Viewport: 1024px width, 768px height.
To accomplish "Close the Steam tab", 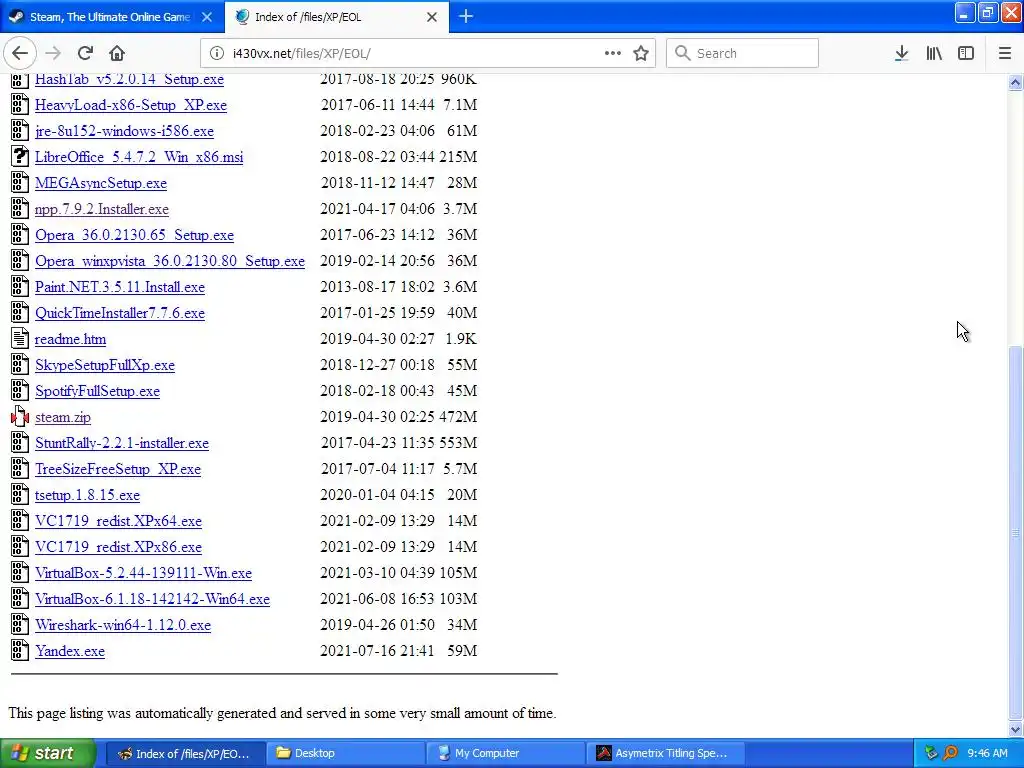I will coord(206,17).
